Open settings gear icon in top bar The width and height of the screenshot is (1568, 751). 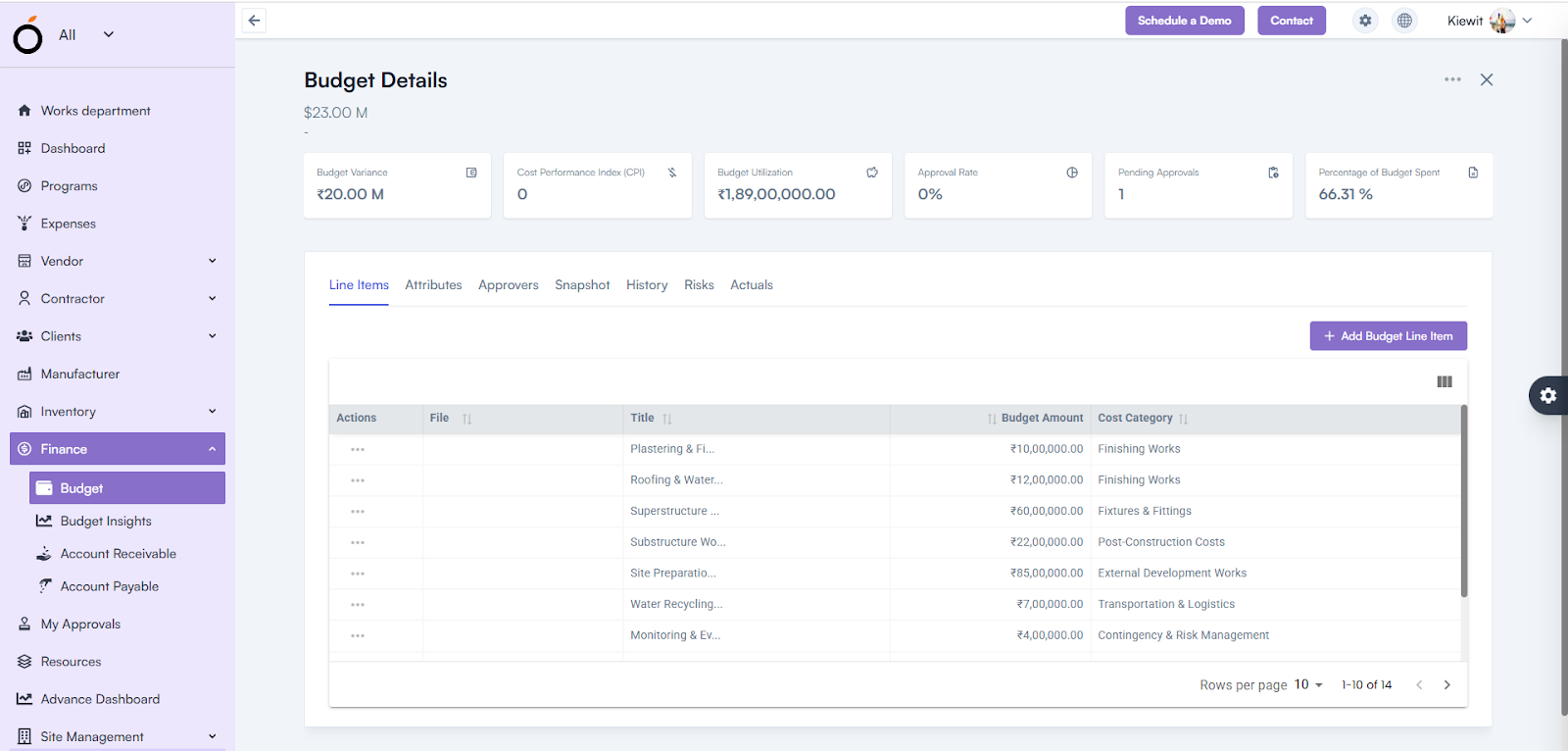coord(1365,21)
